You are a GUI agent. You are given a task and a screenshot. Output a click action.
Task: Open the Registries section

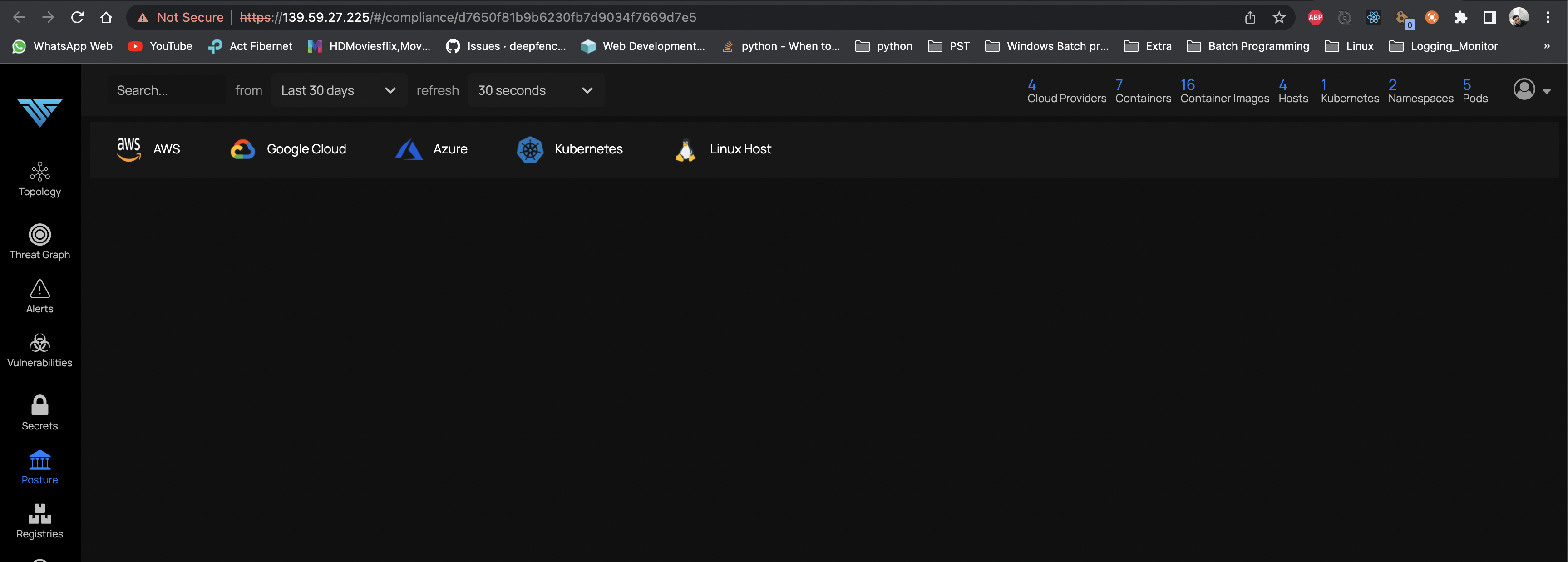tap(39, 522)
